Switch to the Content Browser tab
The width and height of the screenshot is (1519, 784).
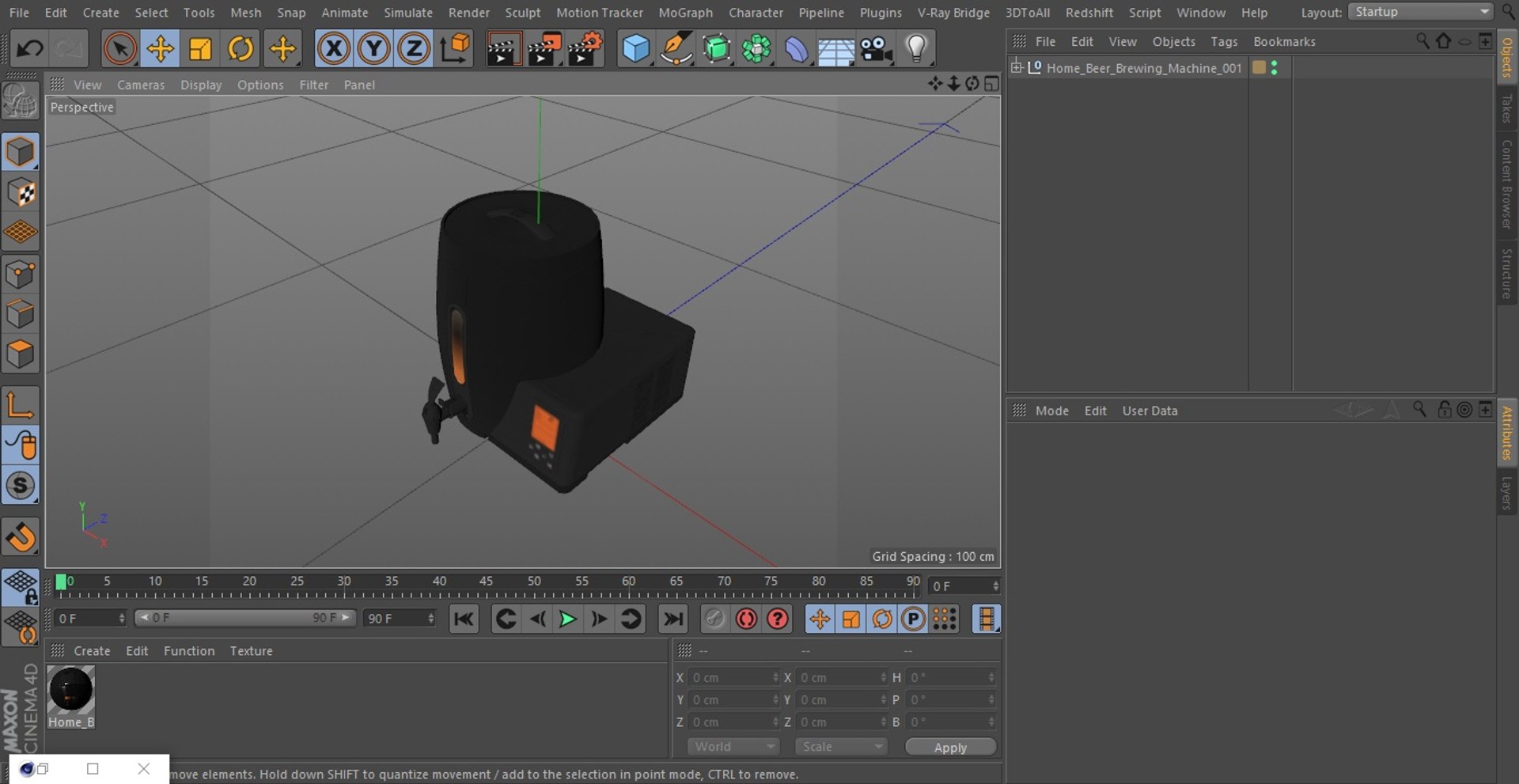point(1506,184)
